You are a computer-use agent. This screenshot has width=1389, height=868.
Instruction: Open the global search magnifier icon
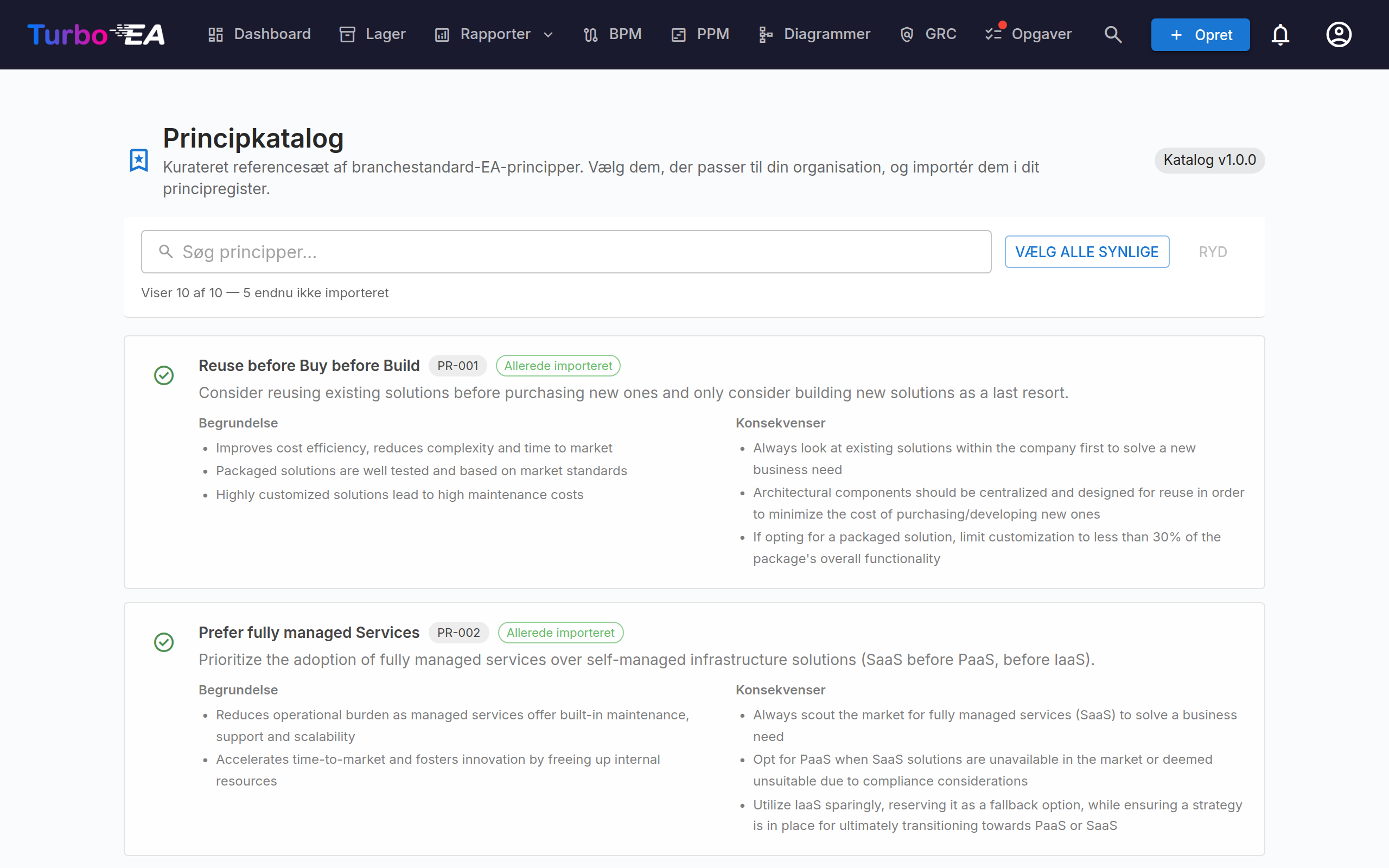1113,34
